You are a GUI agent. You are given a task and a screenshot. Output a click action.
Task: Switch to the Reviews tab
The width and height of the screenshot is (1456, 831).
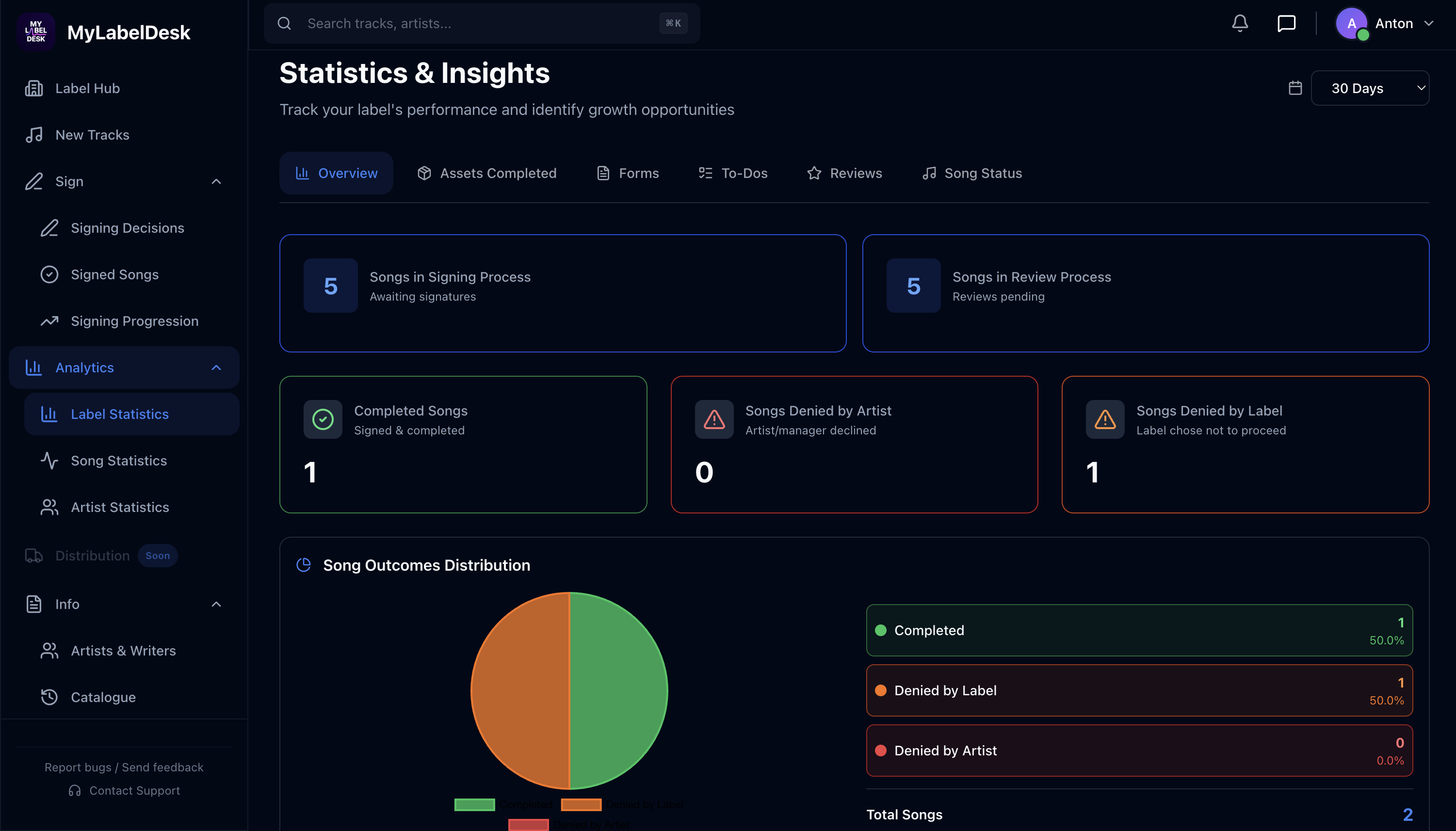click(844, 173)
